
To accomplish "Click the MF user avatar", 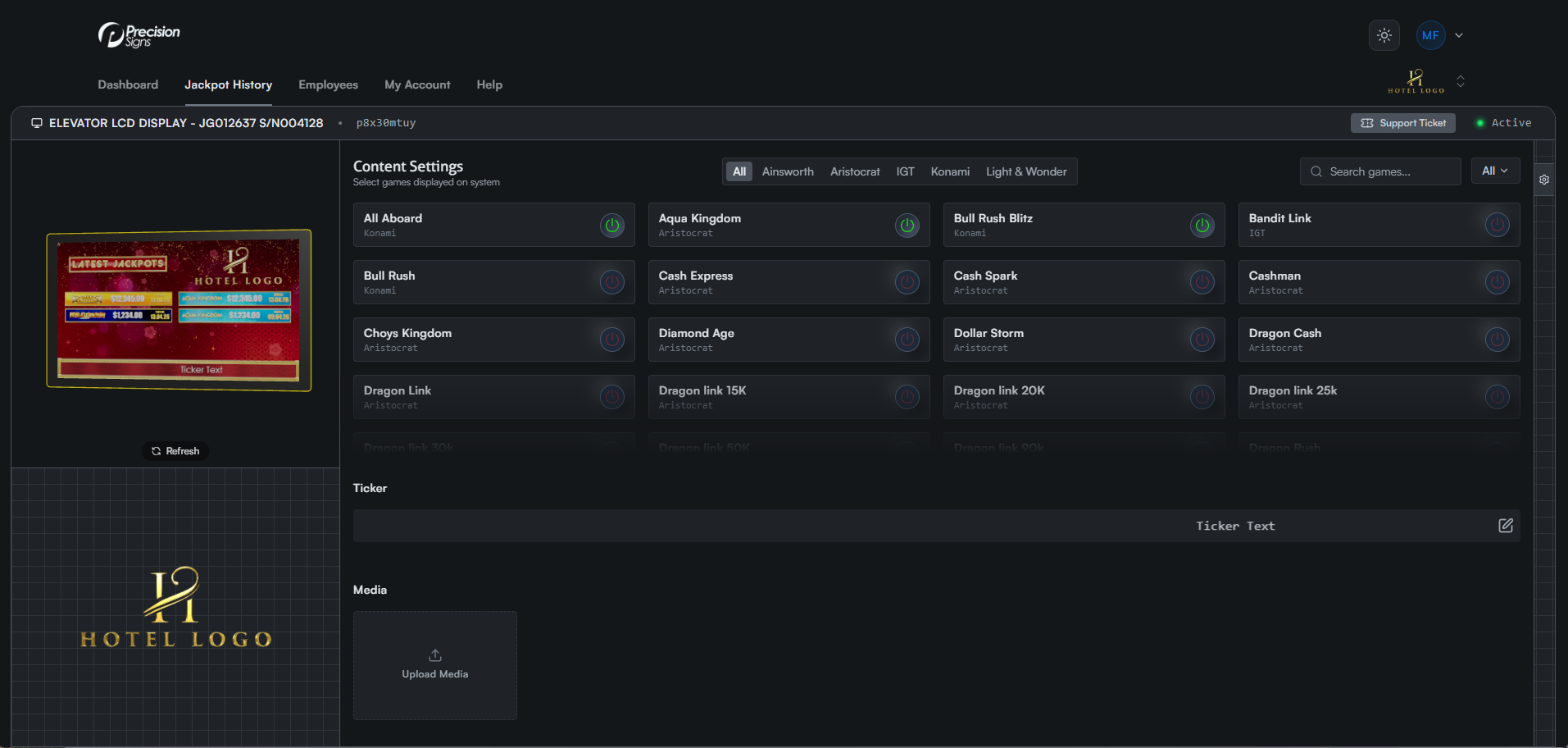I will pyautogui.click(x=1430, y=35).
